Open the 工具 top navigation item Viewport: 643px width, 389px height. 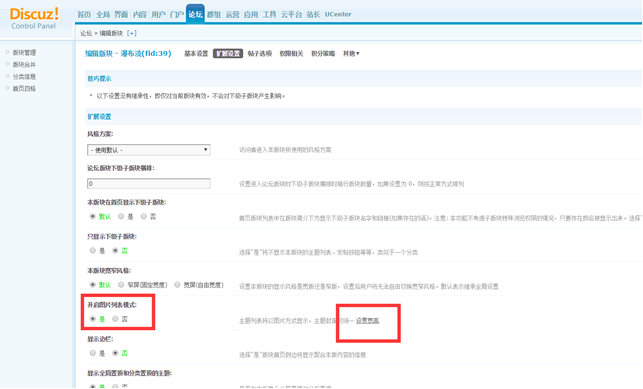269,14
